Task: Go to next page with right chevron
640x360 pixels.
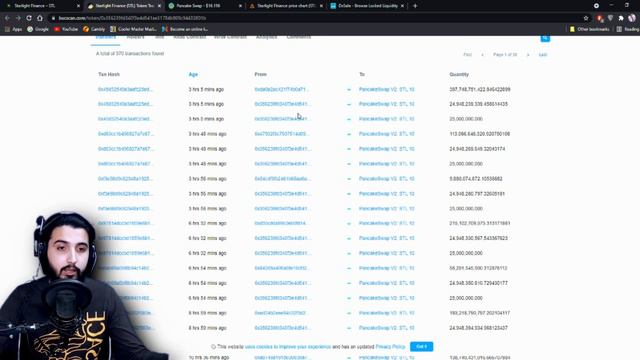Action: [528, 55]
